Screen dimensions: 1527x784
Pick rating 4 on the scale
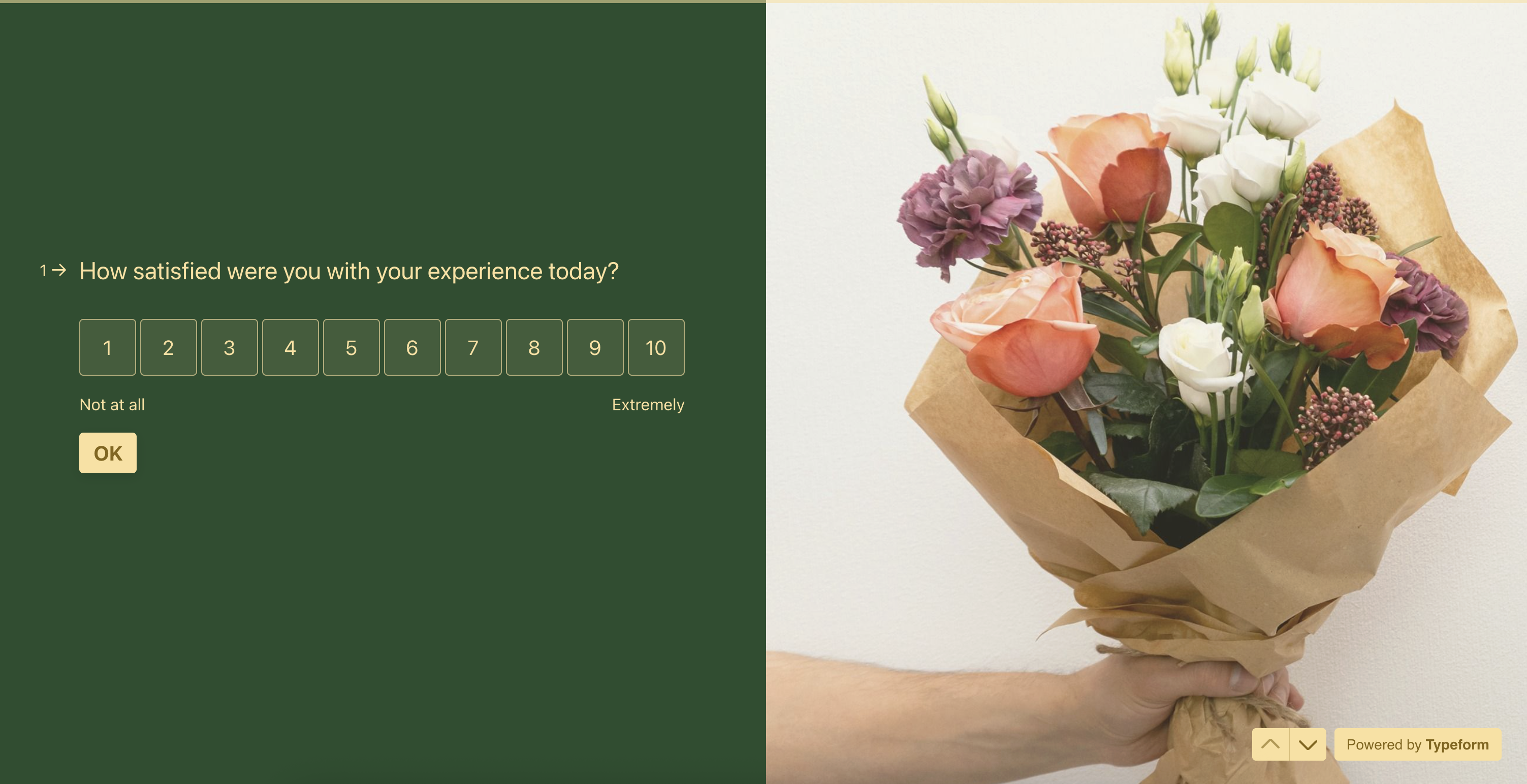pyautogui.click(x=291, y=347)
